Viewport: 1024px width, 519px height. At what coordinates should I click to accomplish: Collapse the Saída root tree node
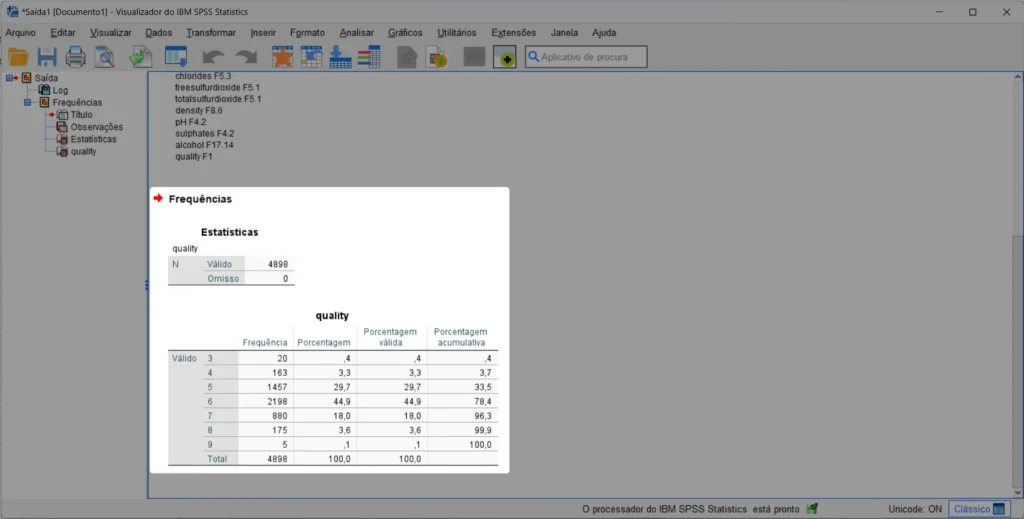(10, 78)
